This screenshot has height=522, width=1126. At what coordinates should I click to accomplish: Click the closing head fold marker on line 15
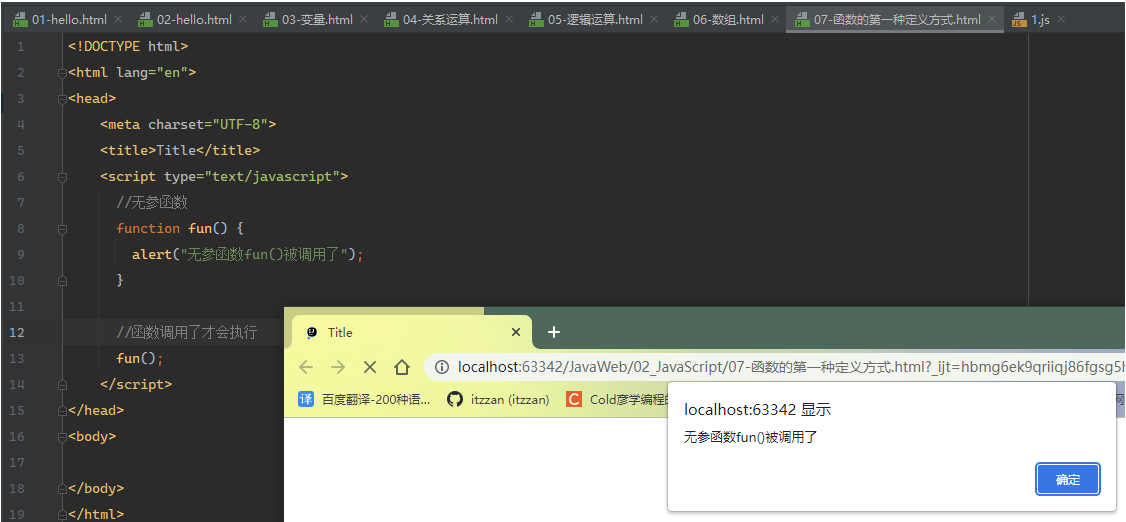pos(62,410)
